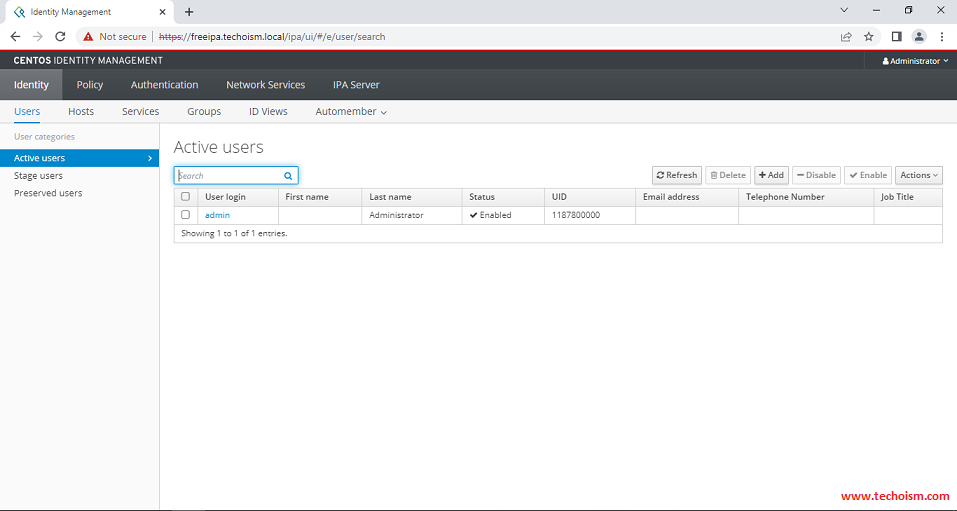
Task: Click the UID value 1187800000
Action: [576, 216]
